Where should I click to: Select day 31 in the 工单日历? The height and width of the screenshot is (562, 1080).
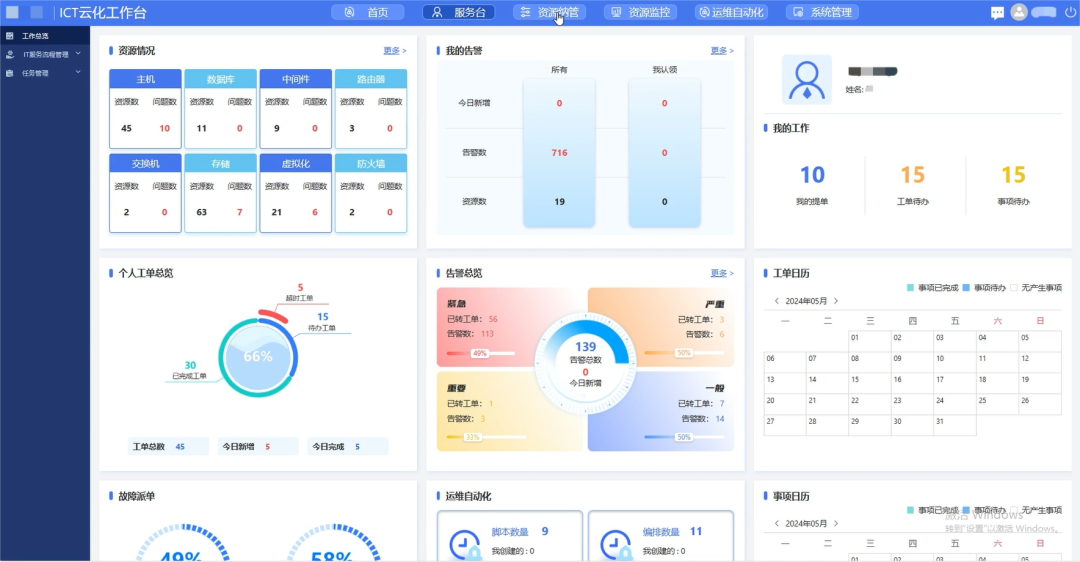coord(955,426)
